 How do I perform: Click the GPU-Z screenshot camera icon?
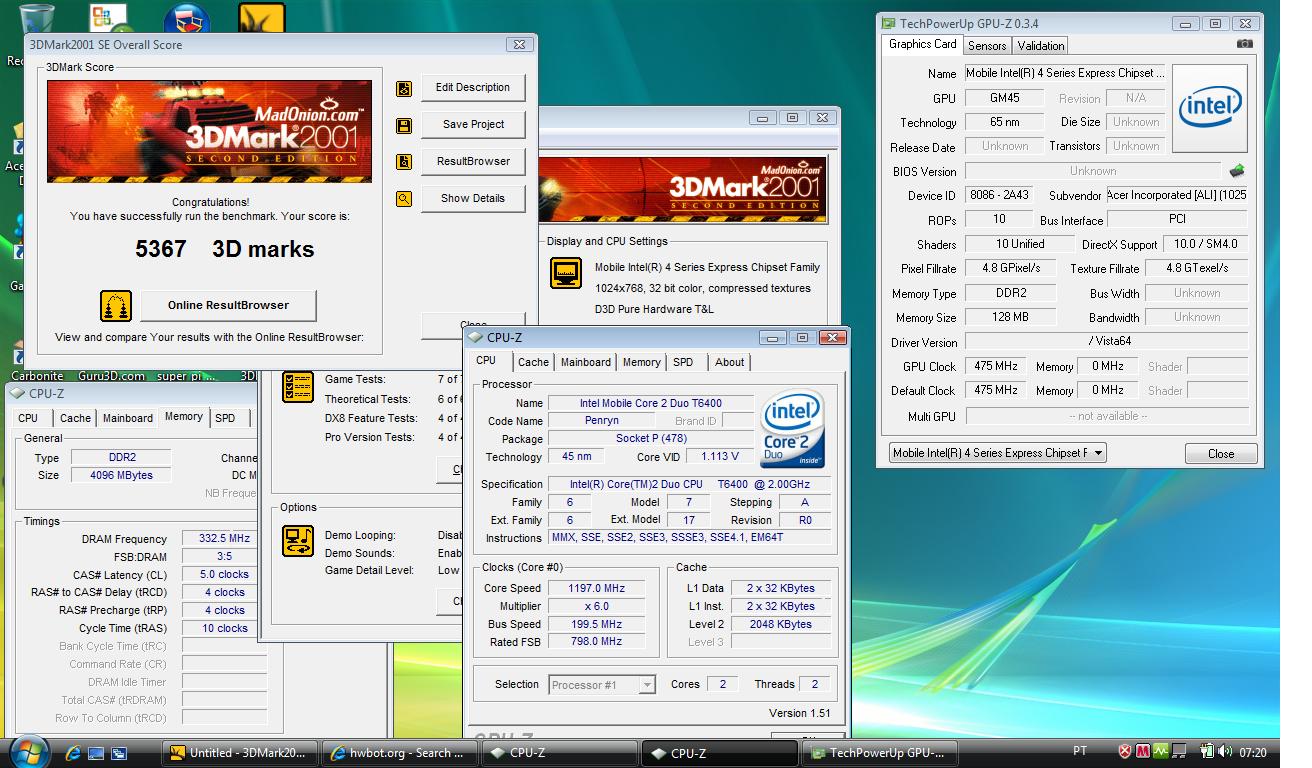[x=1244, y=44]
